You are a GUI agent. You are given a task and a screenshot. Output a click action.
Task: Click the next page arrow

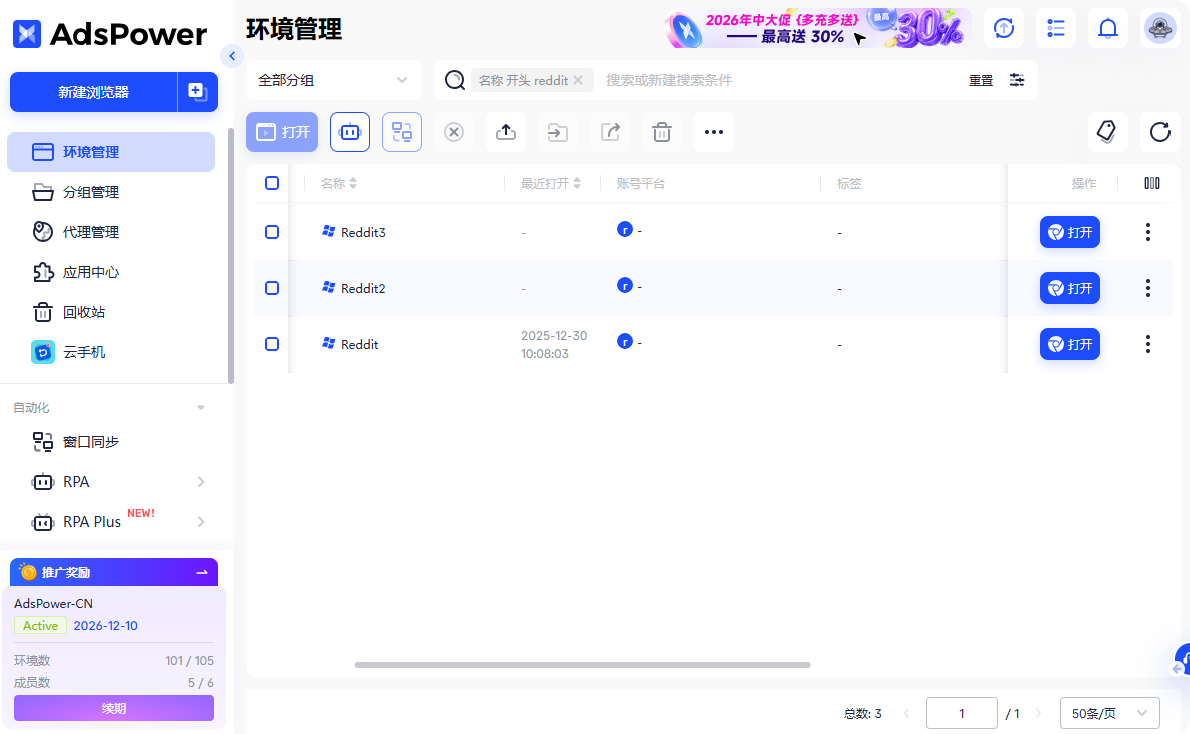(1039, 714)
